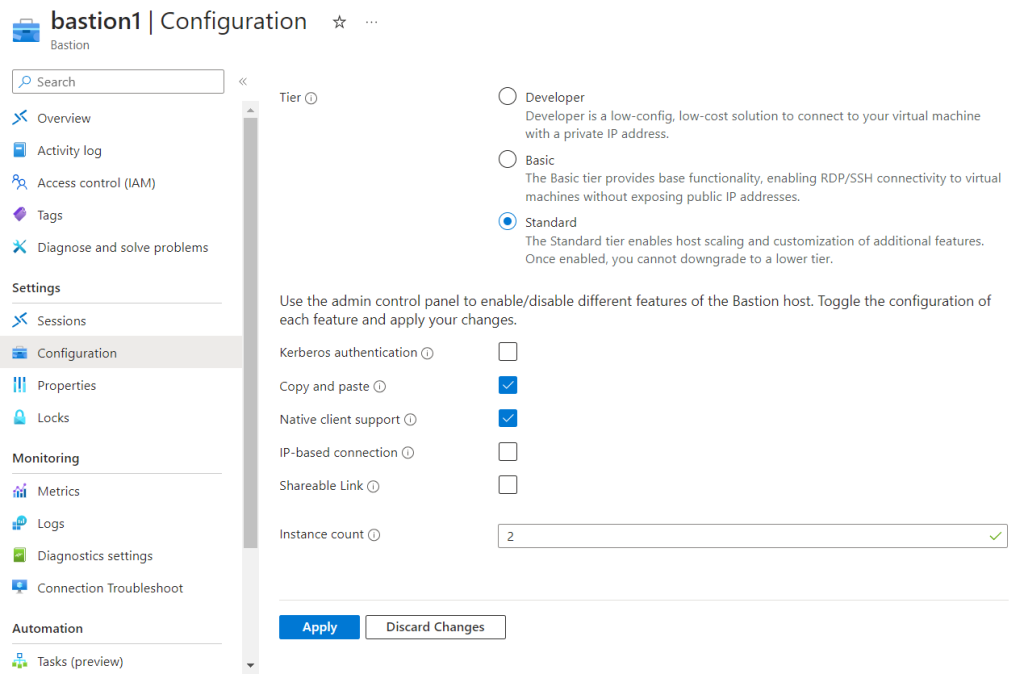Open Metrics under Monitoring

[x=58, y=491]
